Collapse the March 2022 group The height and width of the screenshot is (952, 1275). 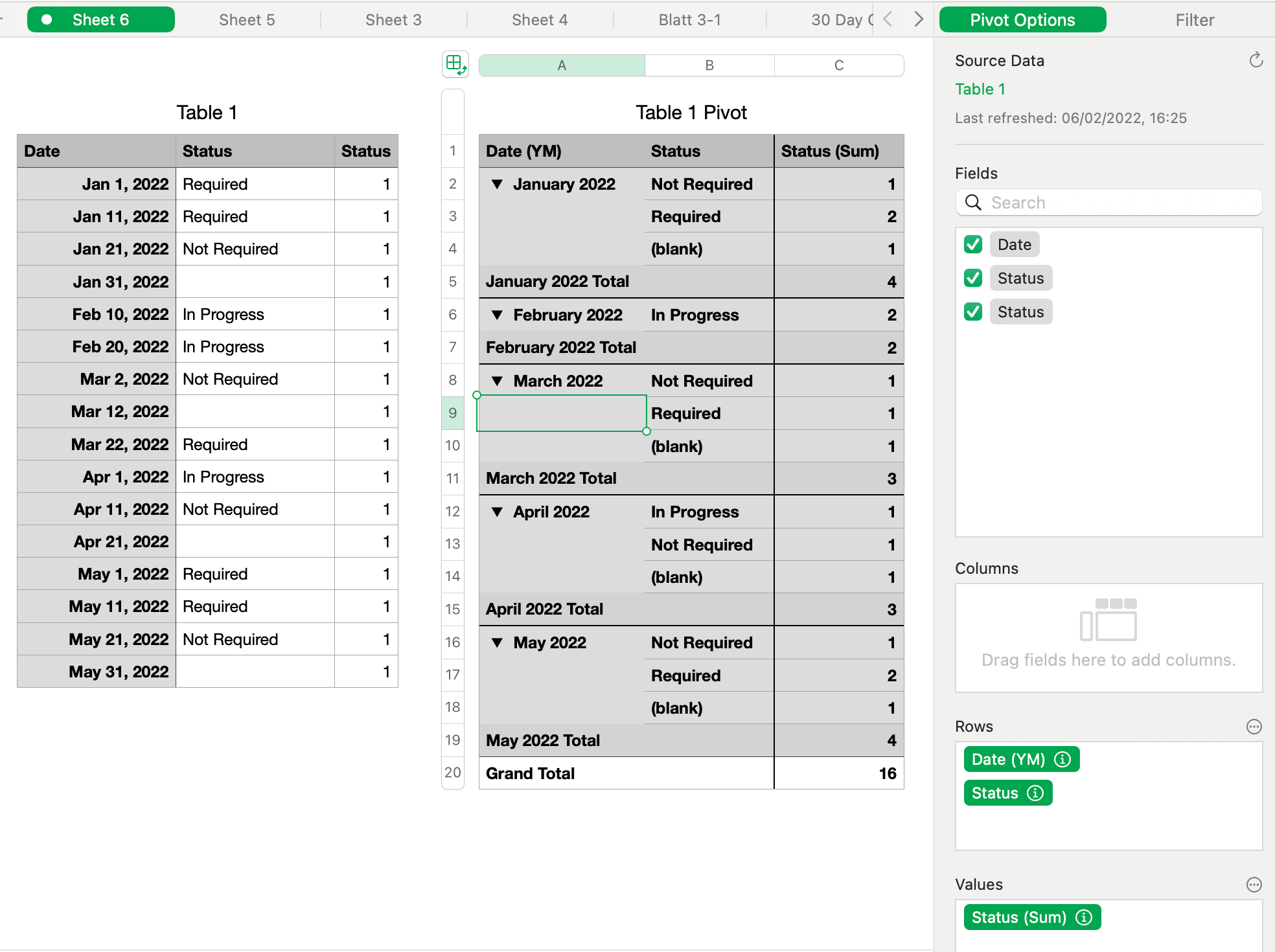point(497,381)
